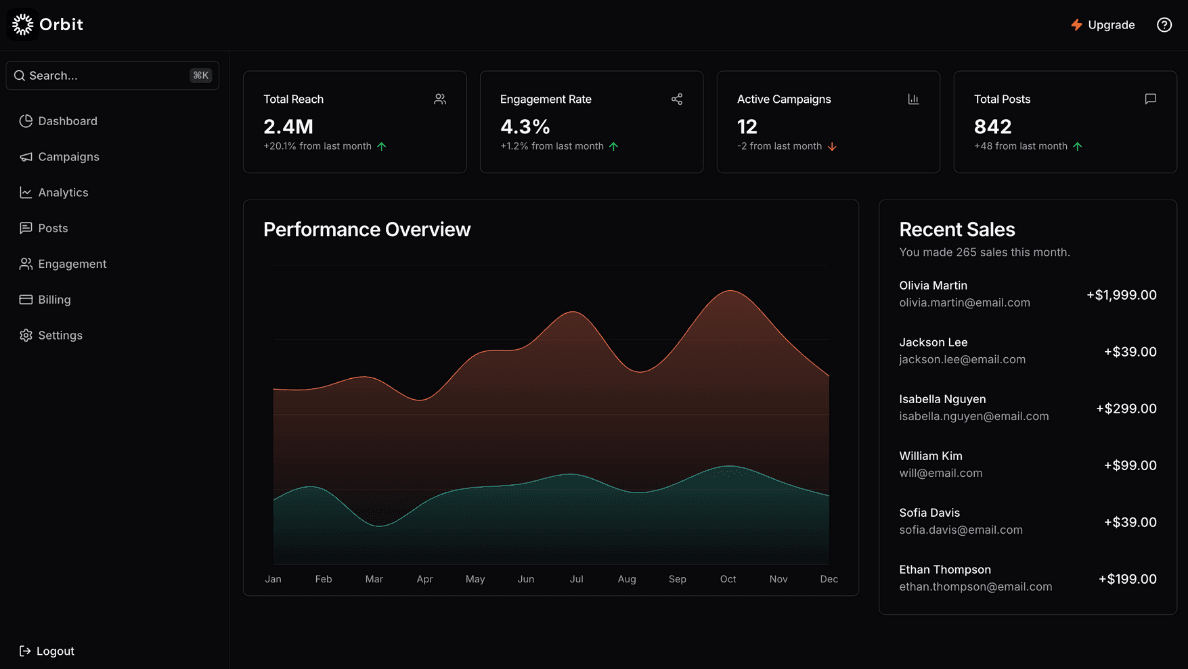1188x669 pixels.
Task: Select Olivia Martin's sale entry
Action: [x=1027, y=293]
